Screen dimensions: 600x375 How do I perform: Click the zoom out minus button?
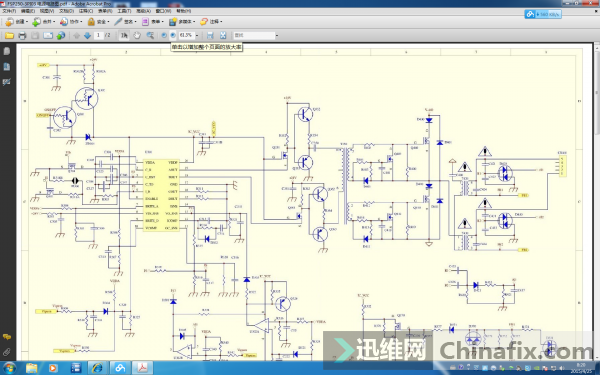(164, 35)
